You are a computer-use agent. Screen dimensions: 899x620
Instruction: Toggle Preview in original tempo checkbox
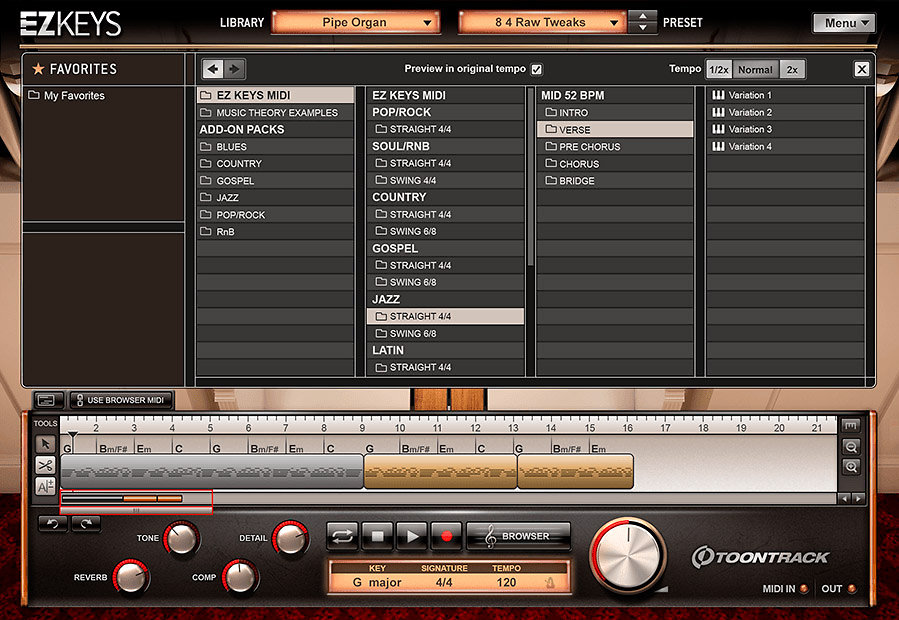click(537, 69)
